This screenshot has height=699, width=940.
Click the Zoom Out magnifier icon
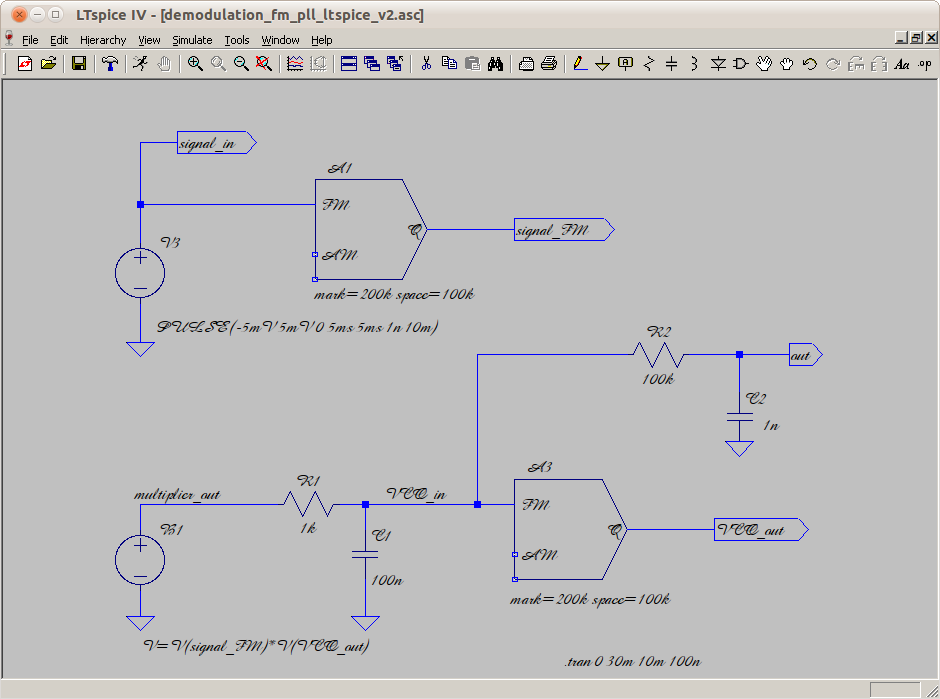pos(241,64)
